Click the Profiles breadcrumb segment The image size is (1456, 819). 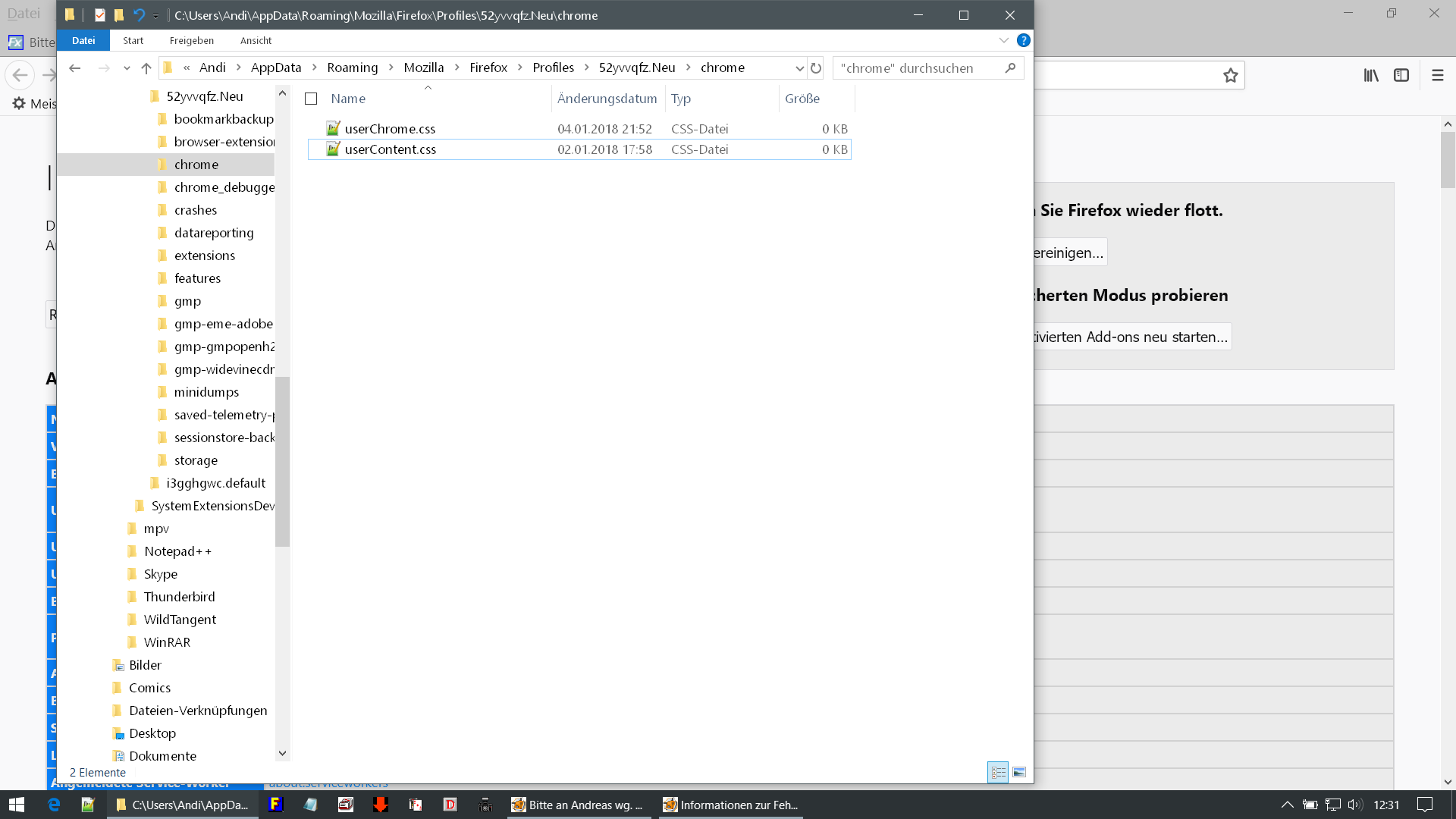point(553,67)
